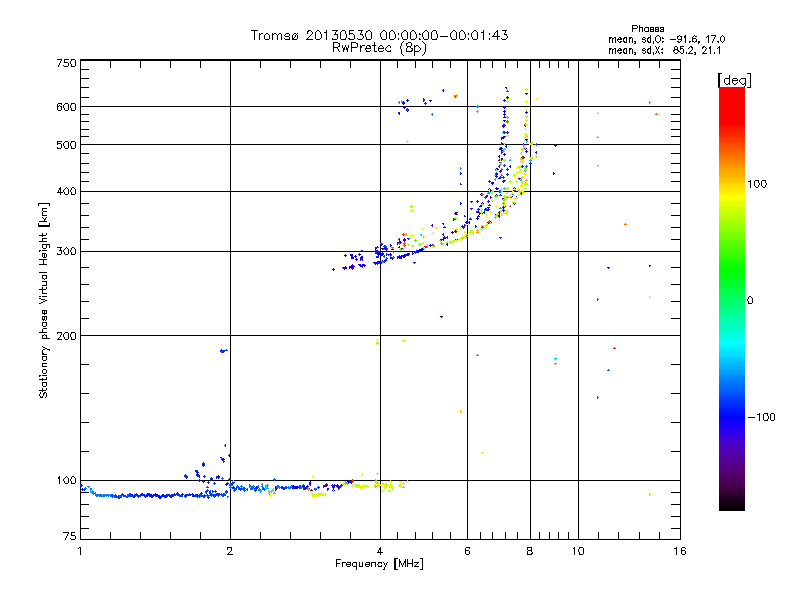Viewport: 800px width, 600px height.
Task: Click the "mean, sd,X: 85.2, 21.1" line
Action: click(664, 50)
